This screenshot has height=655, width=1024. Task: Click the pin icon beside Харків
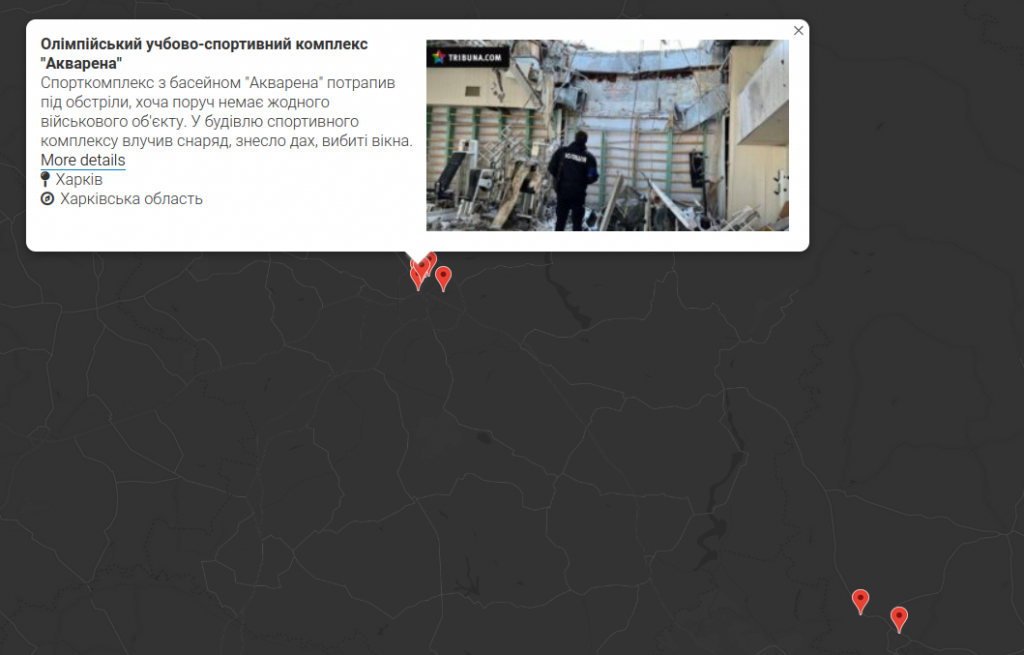pos(45,179)
